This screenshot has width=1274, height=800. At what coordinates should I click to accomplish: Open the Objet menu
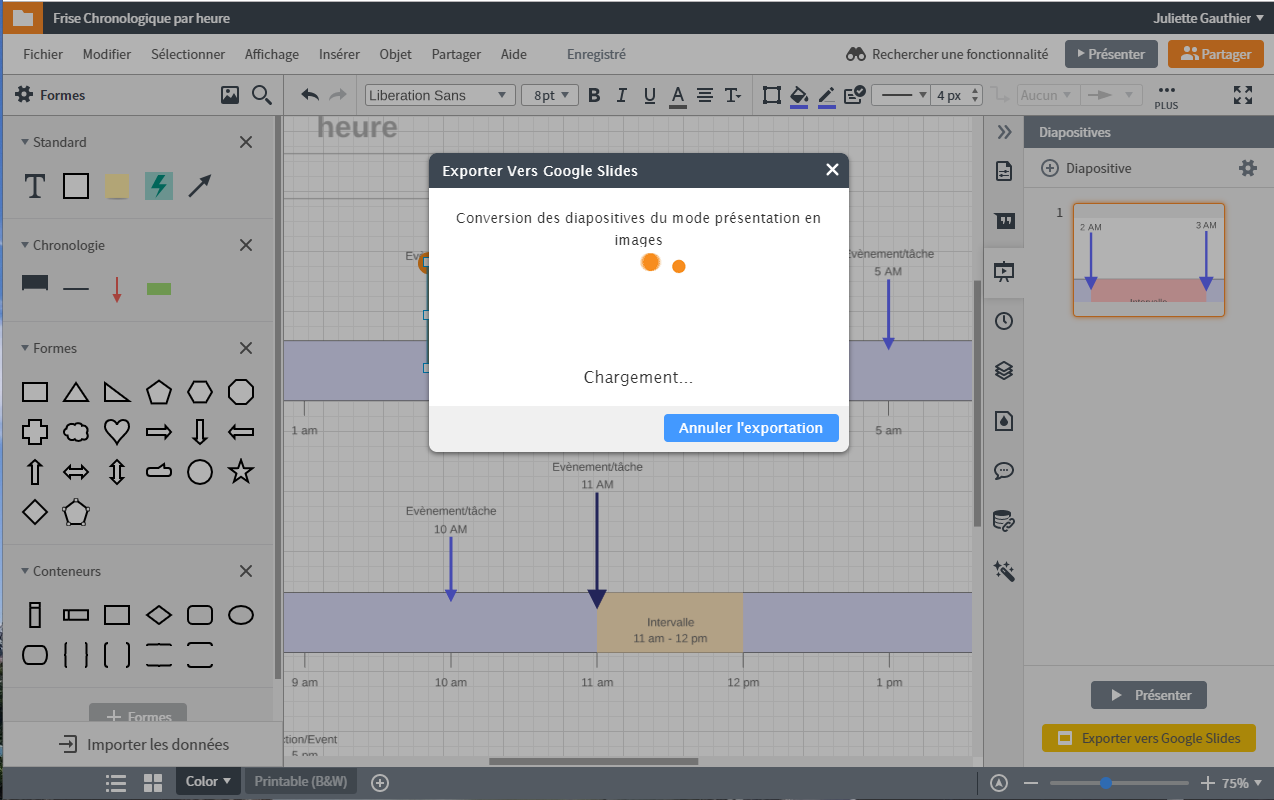395,54
